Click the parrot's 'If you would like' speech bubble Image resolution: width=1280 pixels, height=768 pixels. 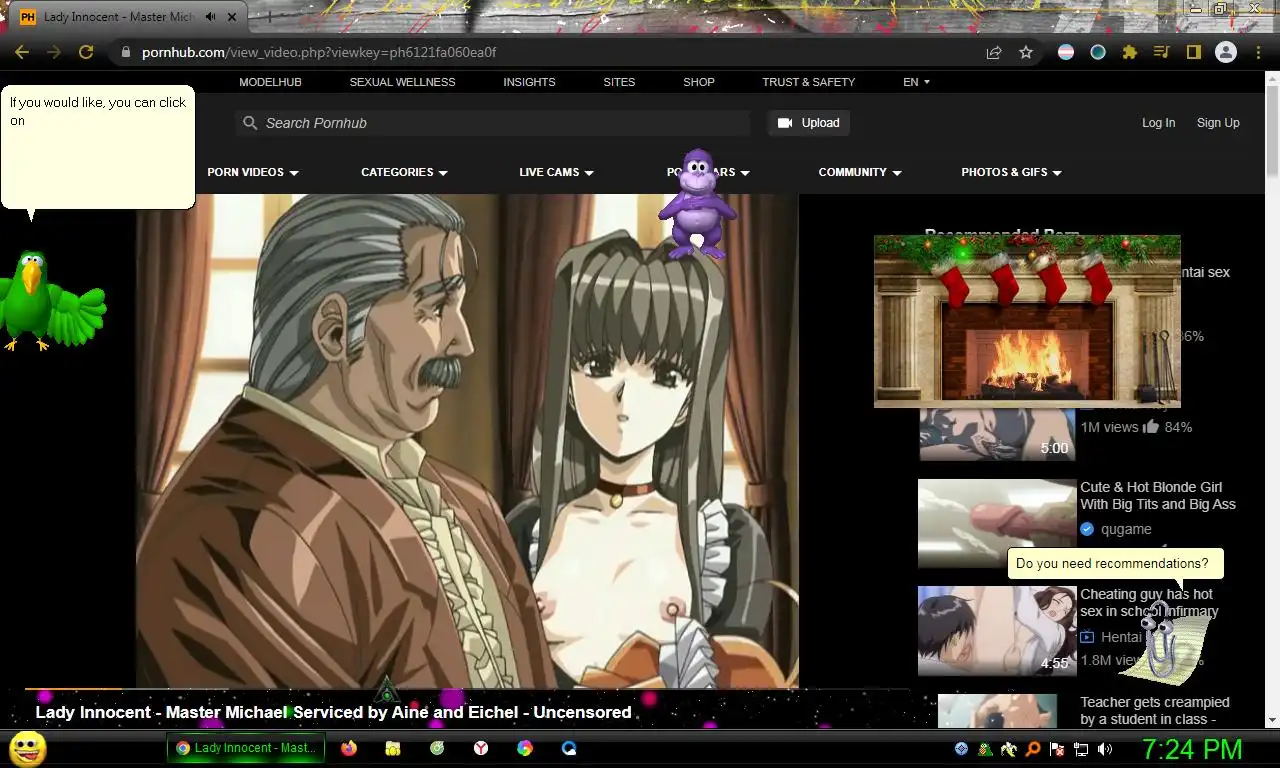pos(97,147)
